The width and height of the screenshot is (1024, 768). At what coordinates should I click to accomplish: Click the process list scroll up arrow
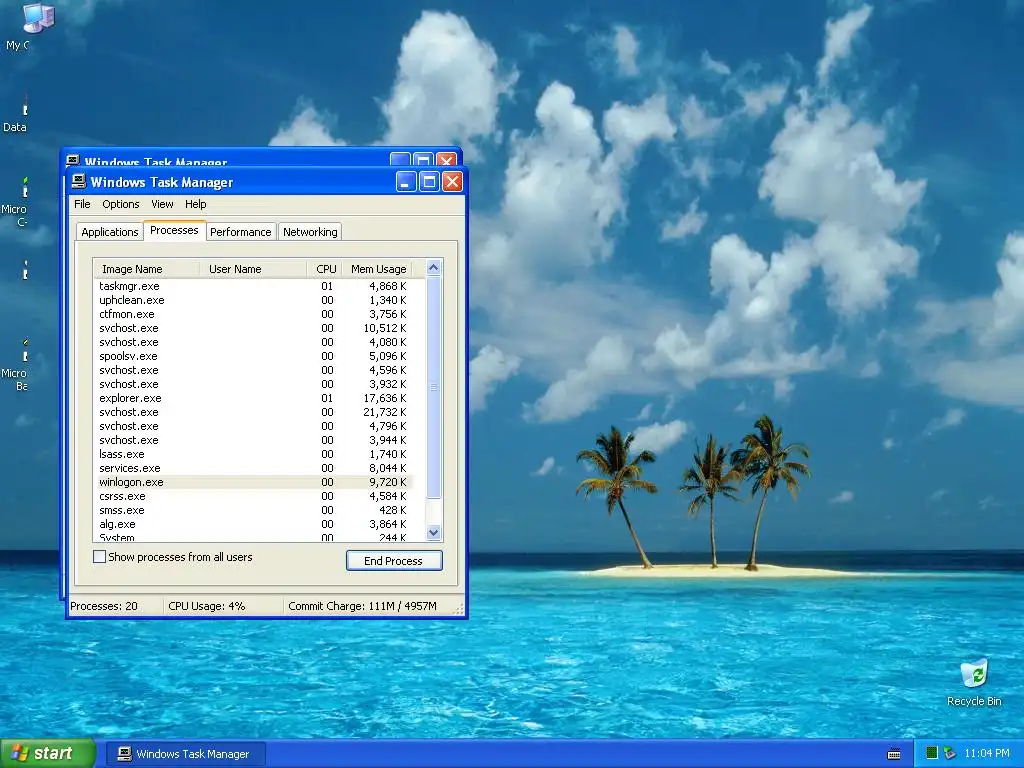pyautogui.click(x=434, y=268)
